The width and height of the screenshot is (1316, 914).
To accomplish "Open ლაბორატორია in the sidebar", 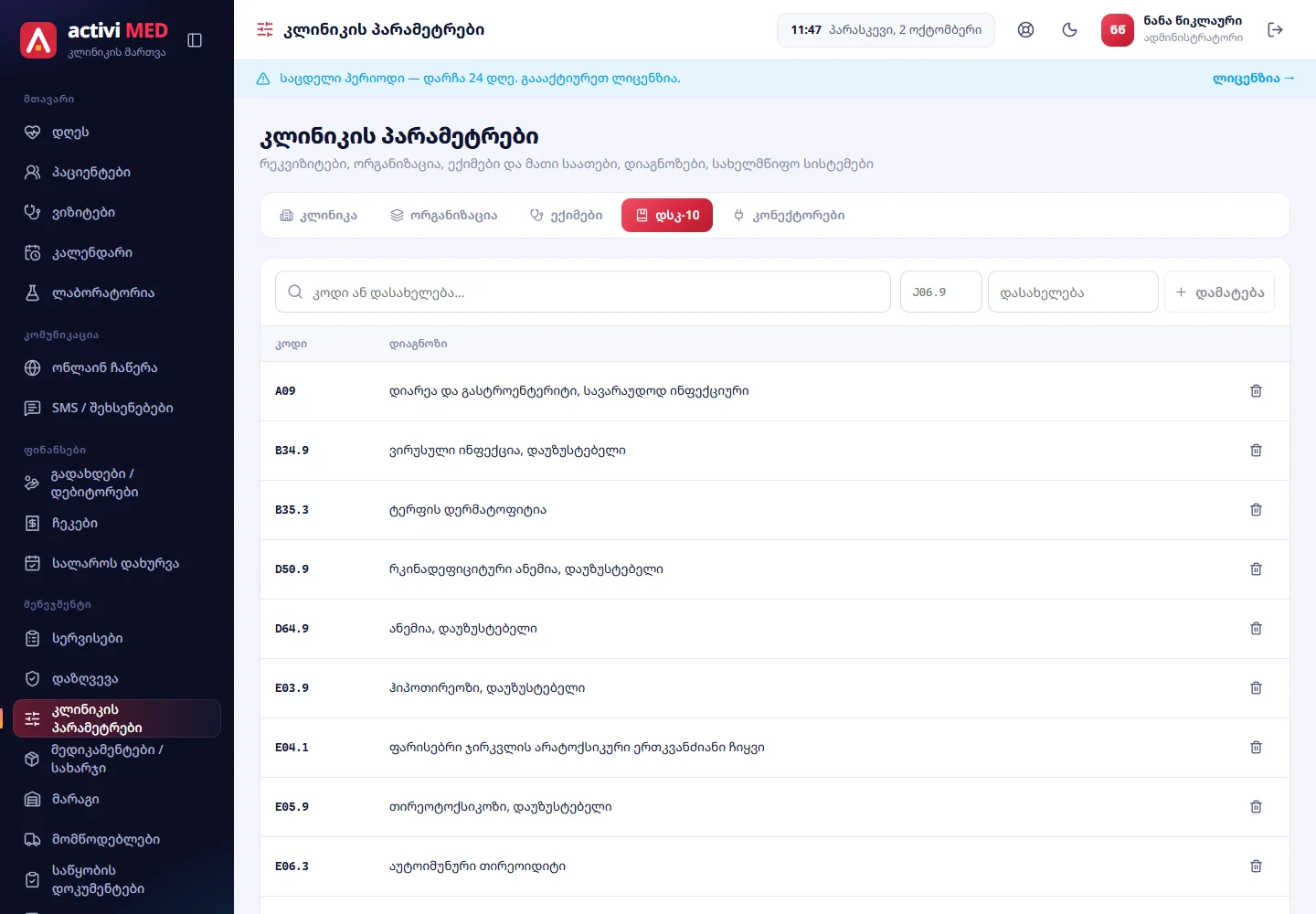I will tap(117, 293).
